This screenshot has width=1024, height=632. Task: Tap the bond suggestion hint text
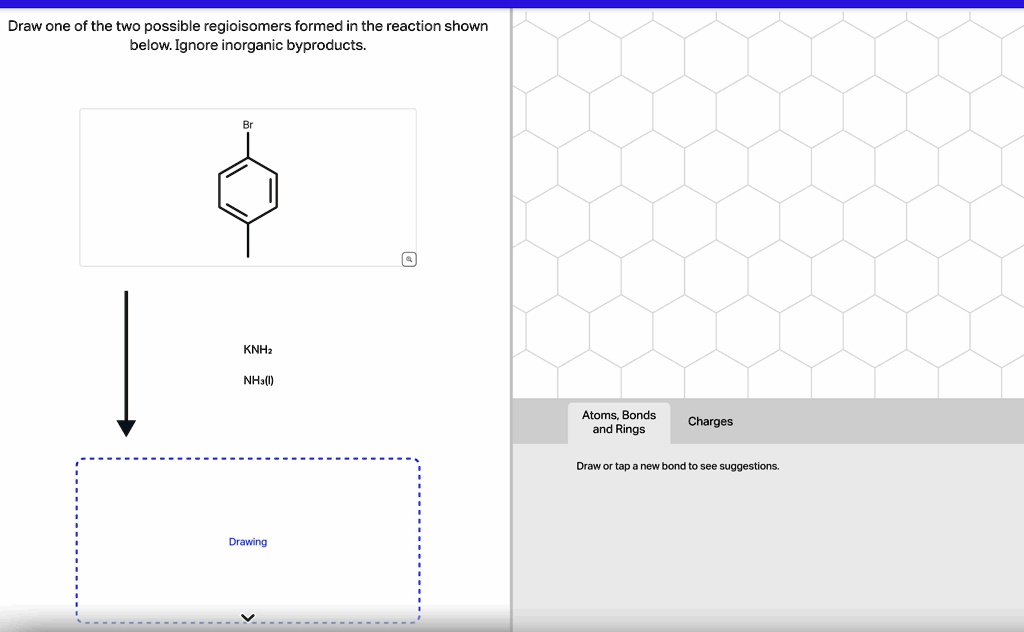coord(677,466)
